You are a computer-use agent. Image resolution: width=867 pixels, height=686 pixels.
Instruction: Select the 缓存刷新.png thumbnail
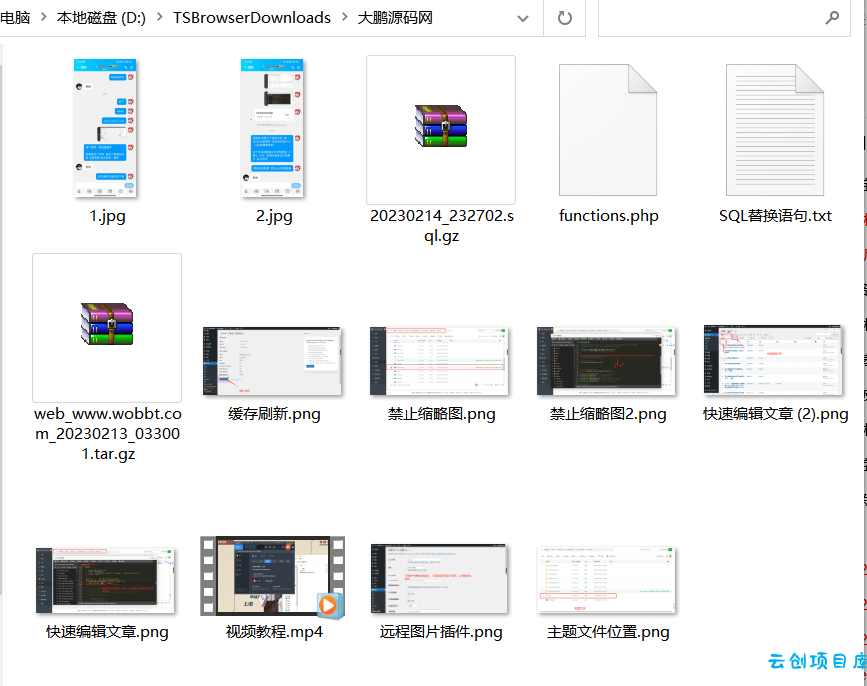[x=272, y=360]
